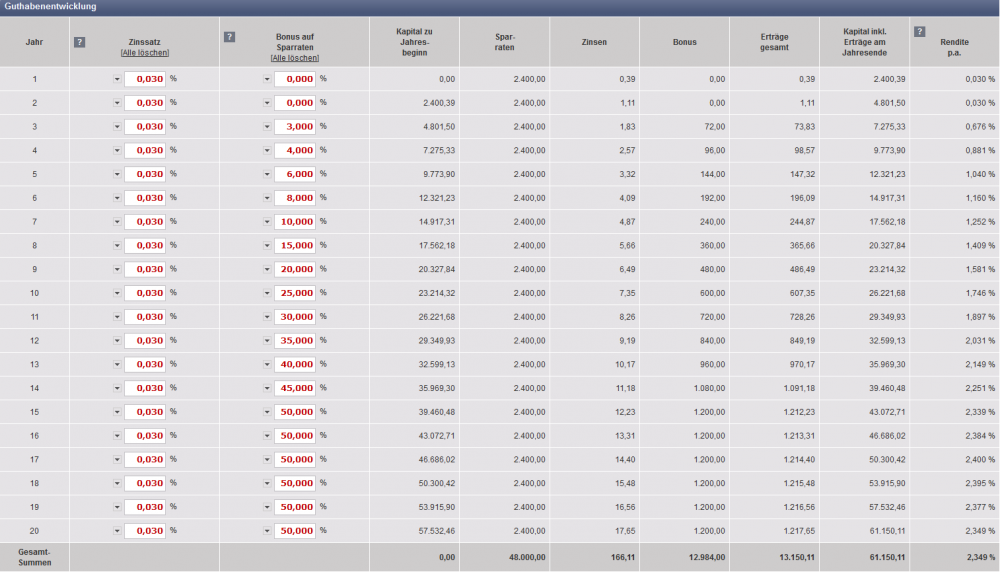1000x572 pixels.
Task: Open the help icon beside Zinssatz header
Action: coord(79,42)
